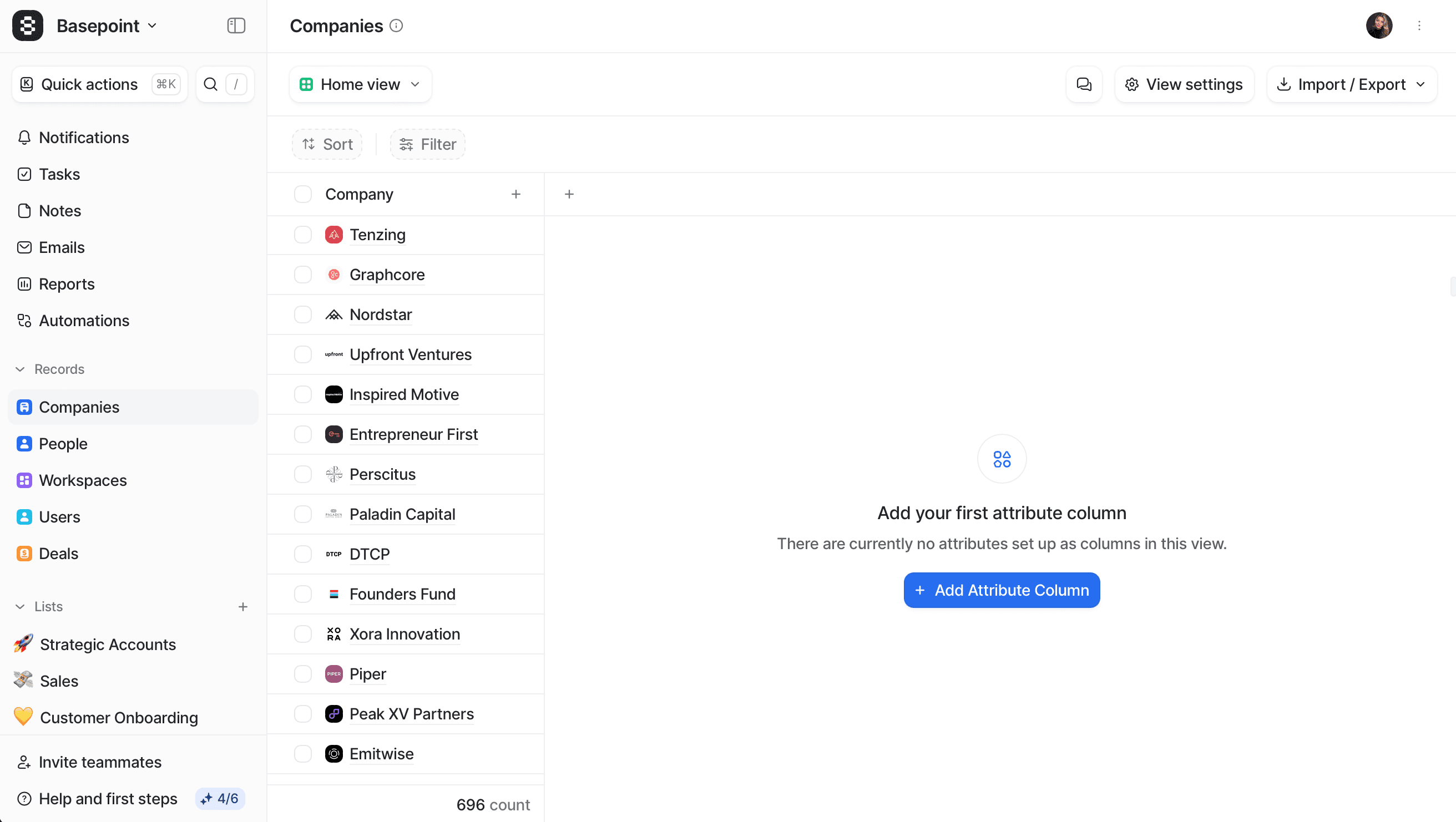Screen dimensions: 1456x822
Task: Open the Sales list
Action: tap(133, 681)
